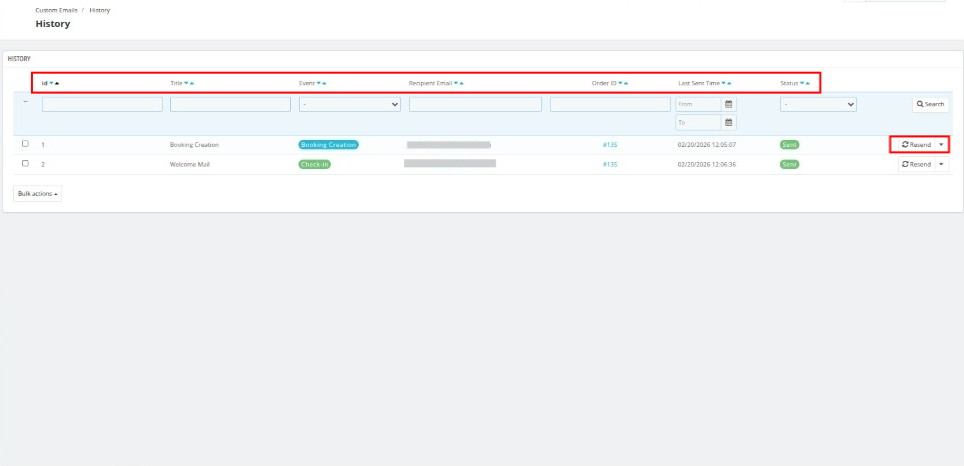Resend the Booking Creation email
964x466 pixels.
[916, 144]
